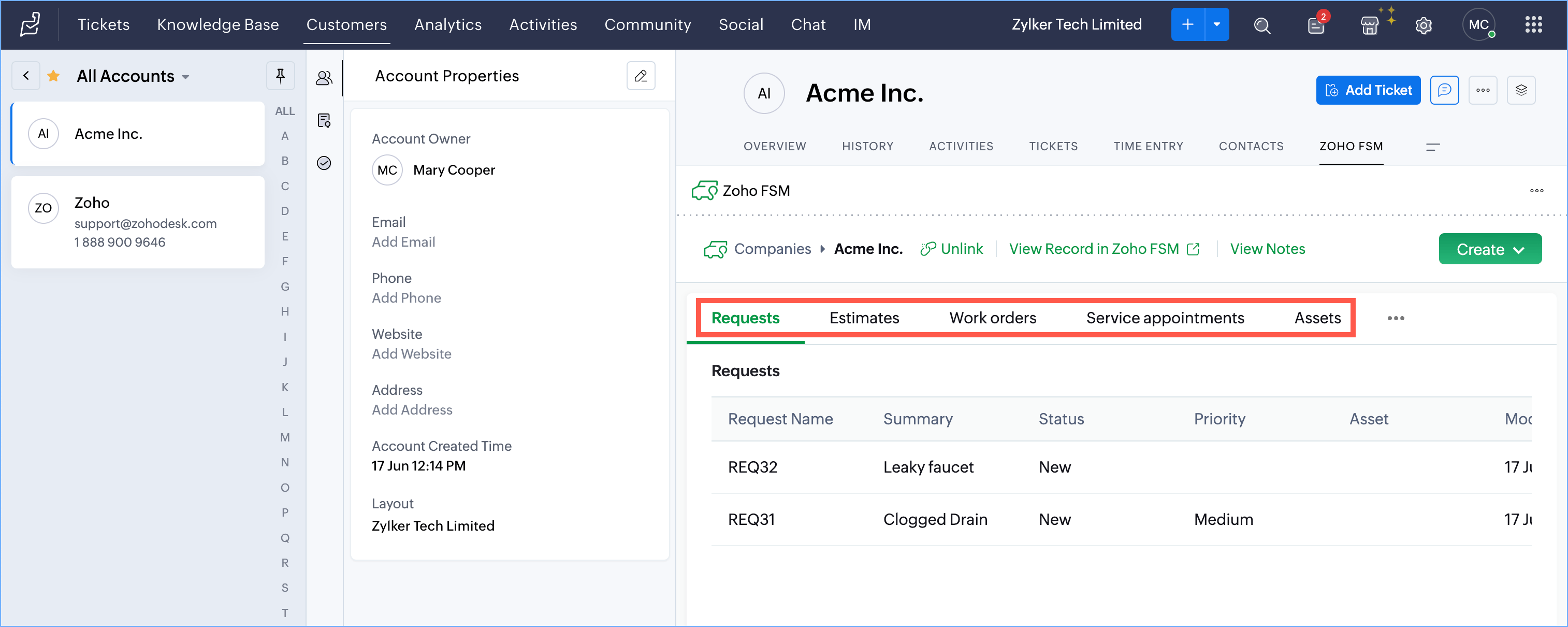Go back with the left chevron button

25,76
